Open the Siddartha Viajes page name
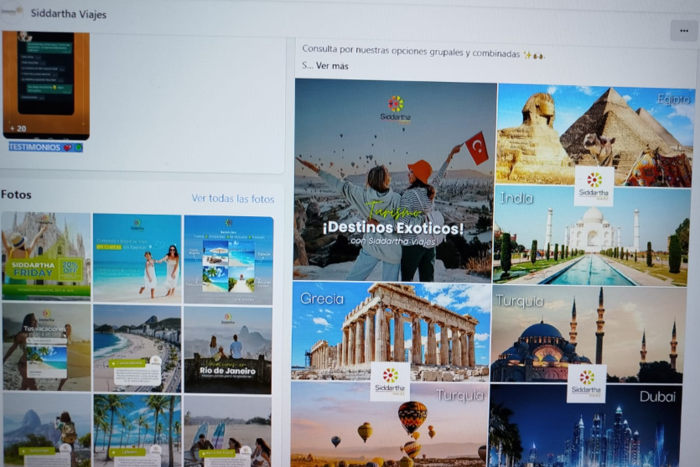Screen dimensions: 700x467 68,14
